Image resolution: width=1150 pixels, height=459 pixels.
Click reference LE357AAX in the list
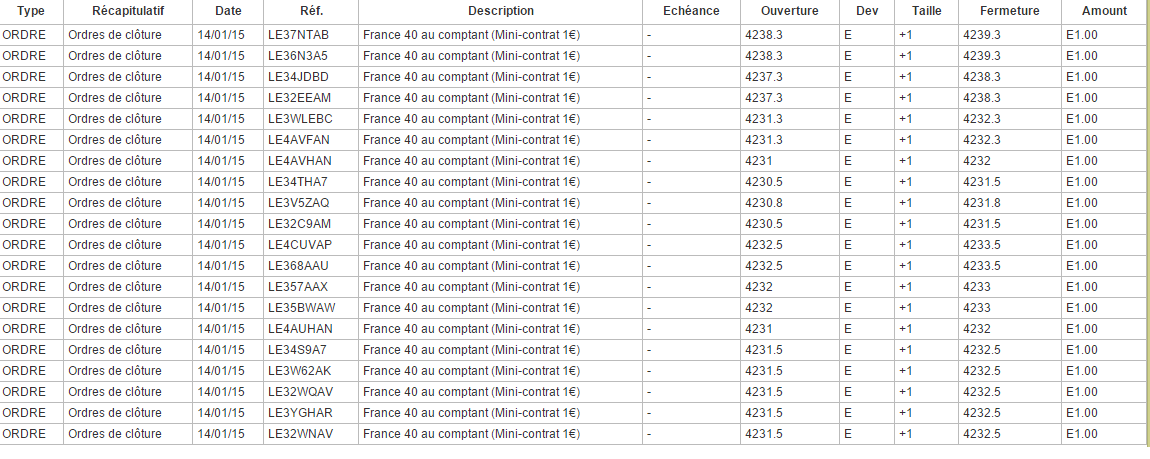coord(298,286)
